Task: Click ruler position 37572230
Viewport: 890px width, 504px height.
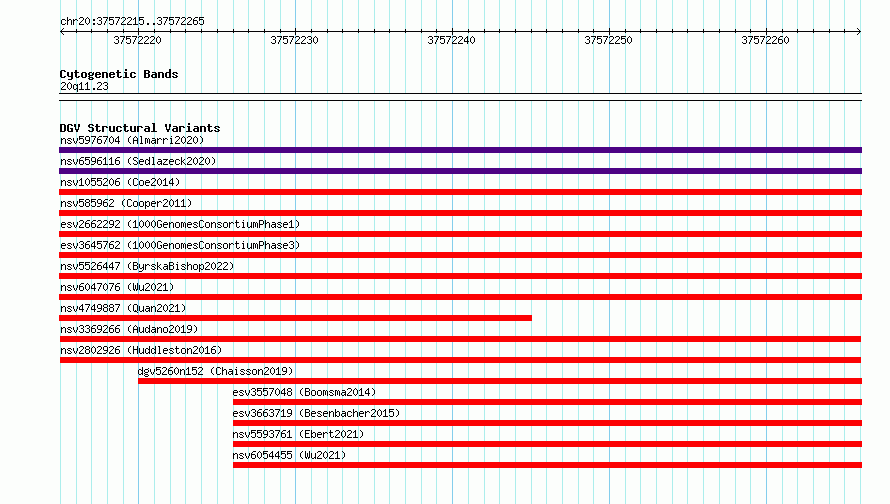Action: 295,40
